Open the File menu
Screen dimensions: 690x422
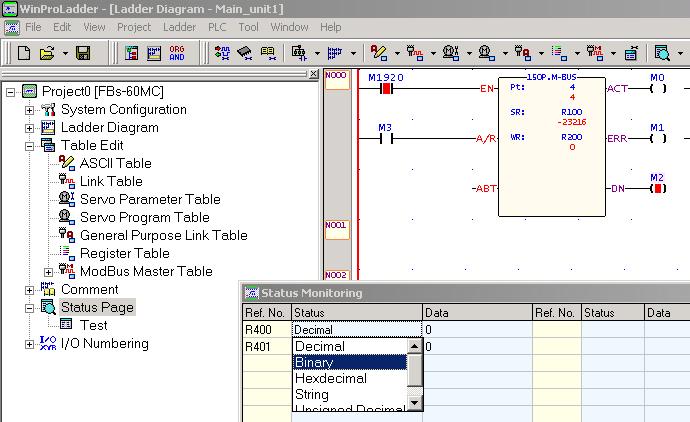click(x=33, y=27)
